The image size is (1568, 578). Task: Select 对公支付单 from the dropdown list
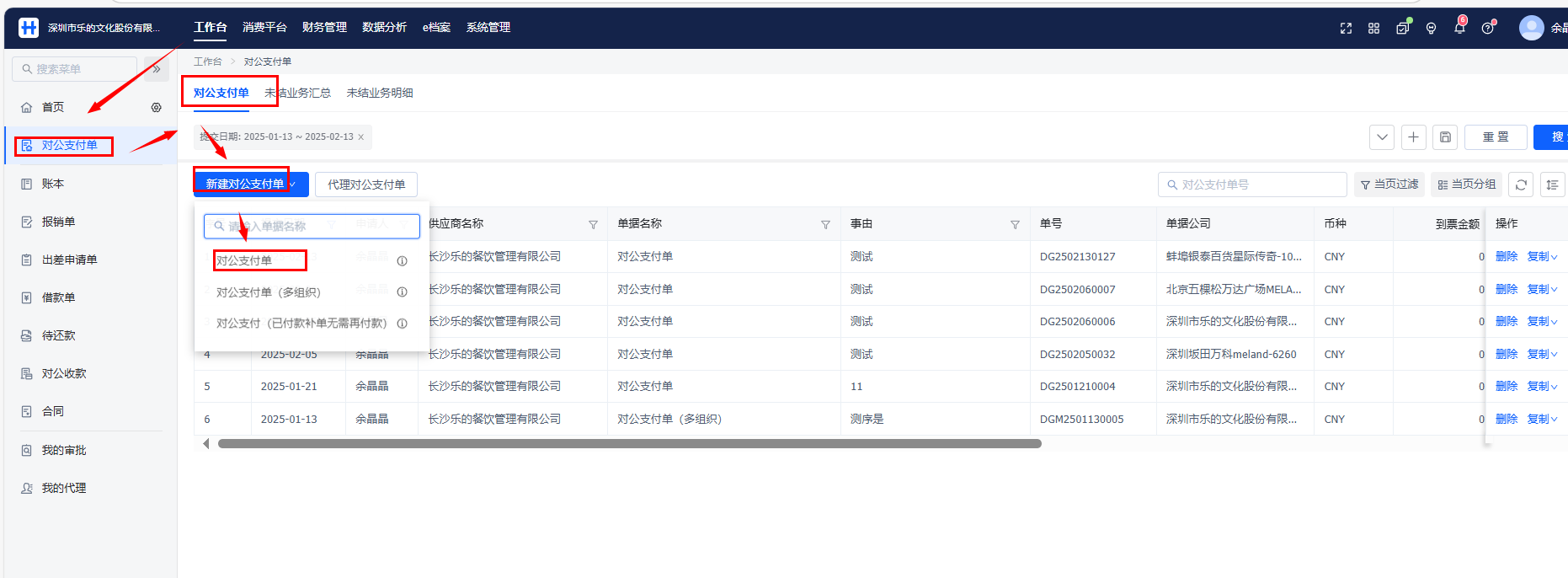[x=244, y=260]
